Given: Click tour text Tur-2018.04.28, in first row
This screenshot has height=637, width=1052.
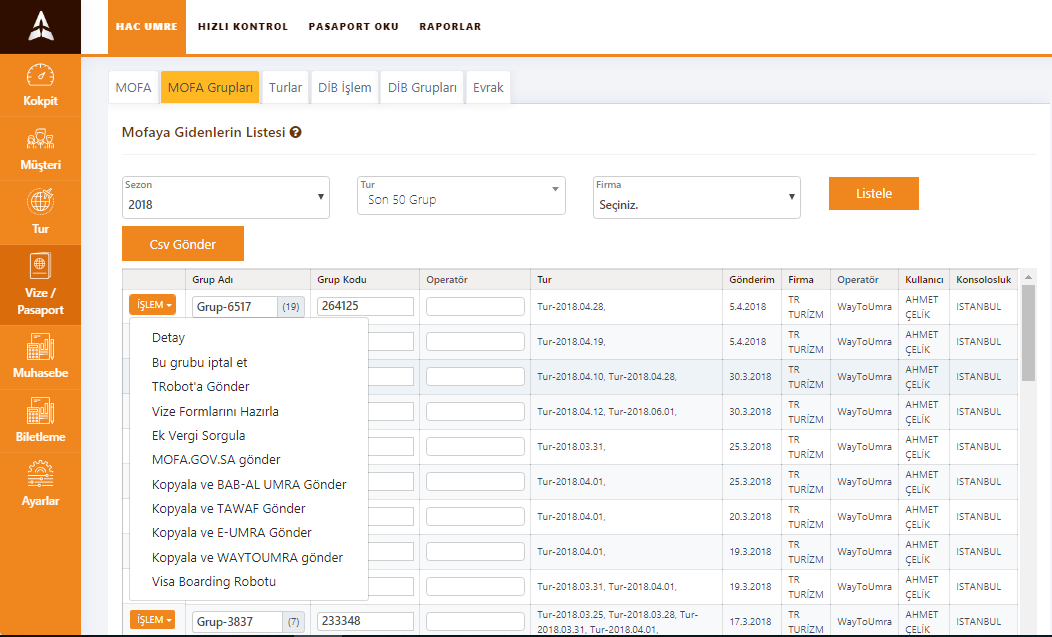Looking at the screenshot, I should 571,307.
